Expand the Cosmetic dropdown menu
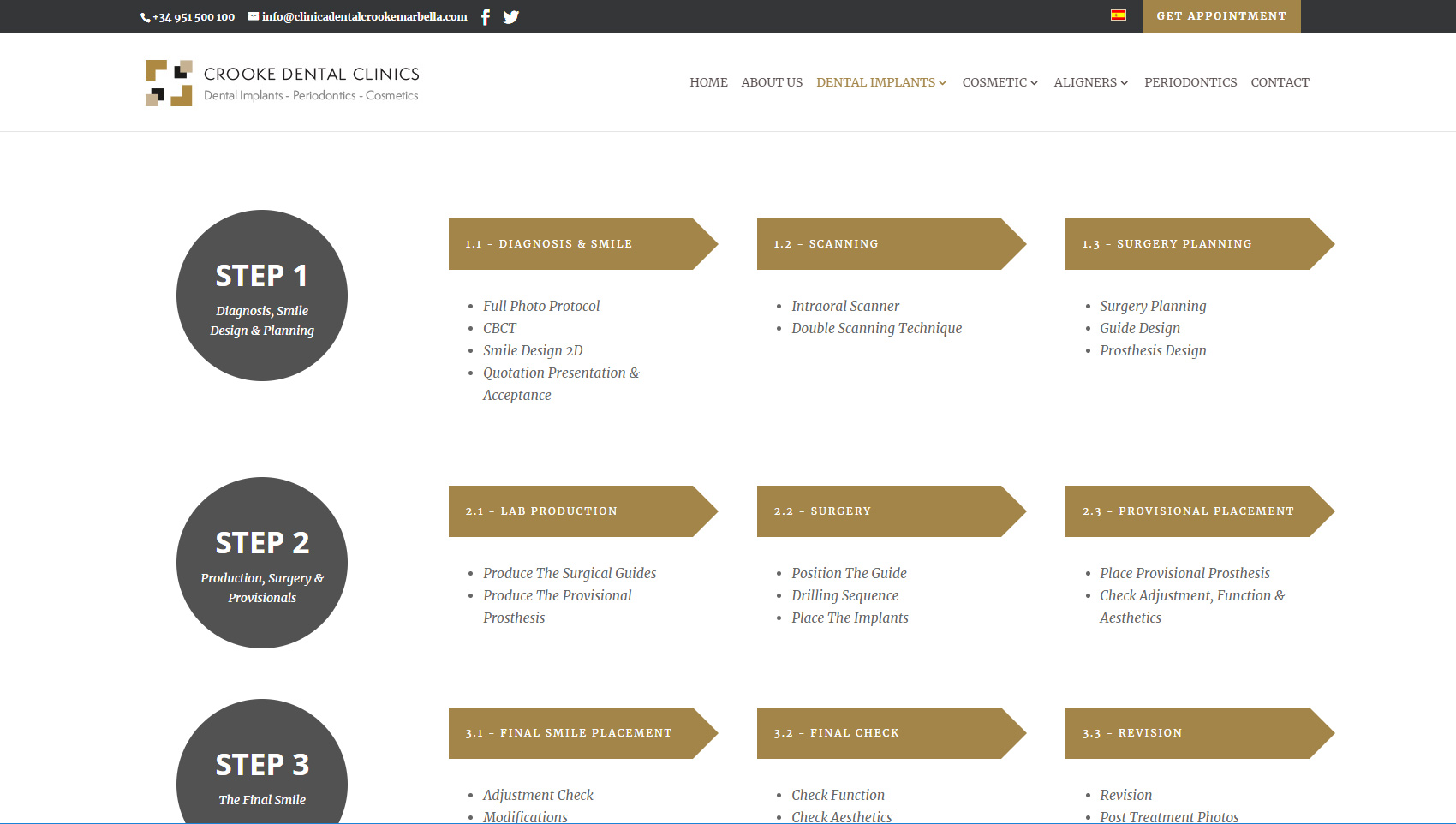Image resolution: width=1456 pixels, height=824 pixels. 1000,82
